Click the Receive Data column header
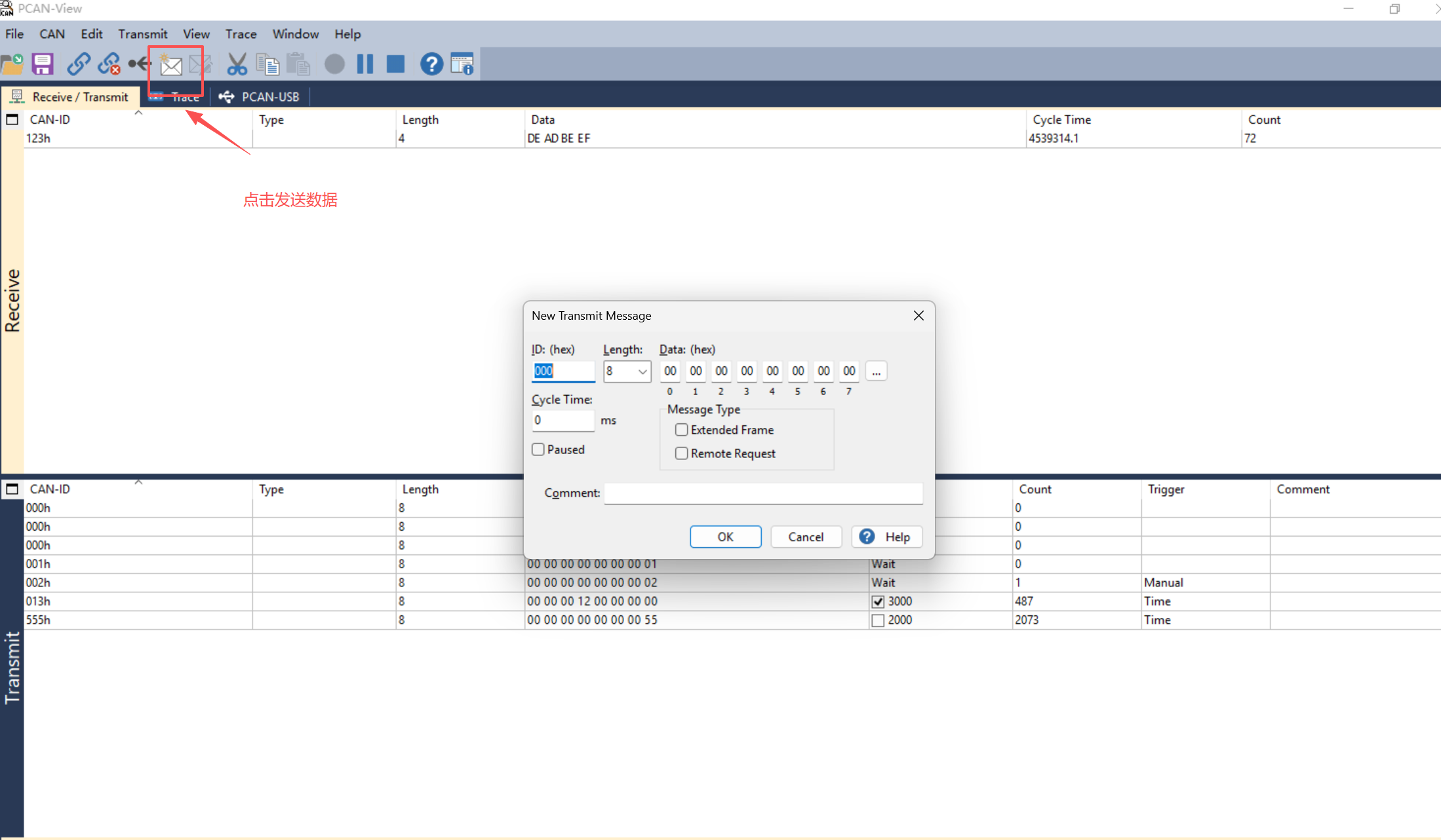This screenshot has height=840, width=1441. [776, 120]
